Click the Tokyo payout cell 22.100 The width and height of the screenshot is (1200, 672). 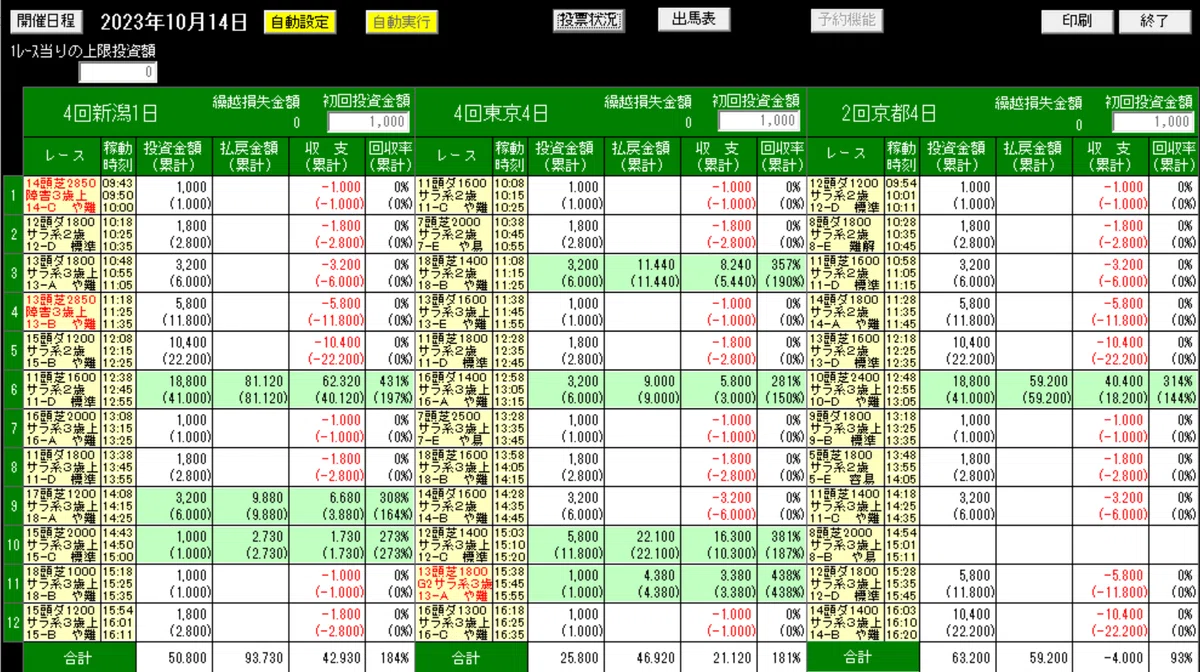coord(641,544)
